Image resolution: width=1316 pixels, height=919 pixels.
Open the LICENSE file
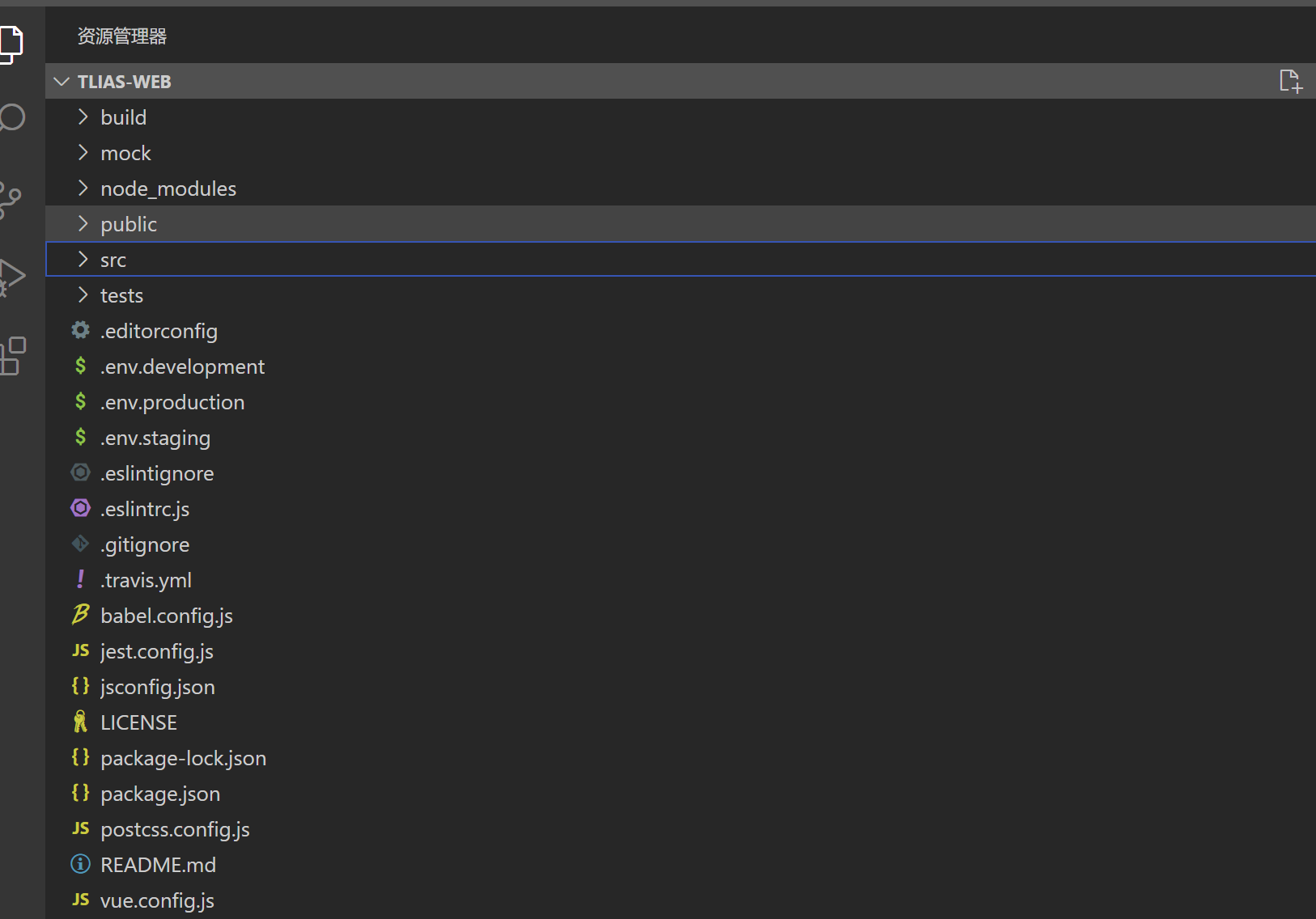tap(138, 722)
